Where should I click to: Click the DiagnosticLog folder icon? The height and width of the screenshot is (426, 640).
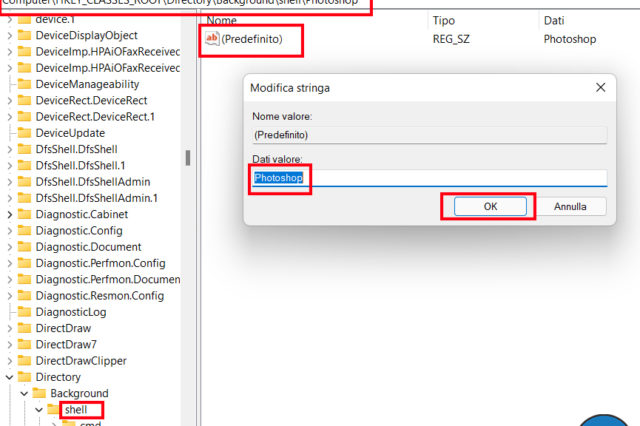point(24,312)
